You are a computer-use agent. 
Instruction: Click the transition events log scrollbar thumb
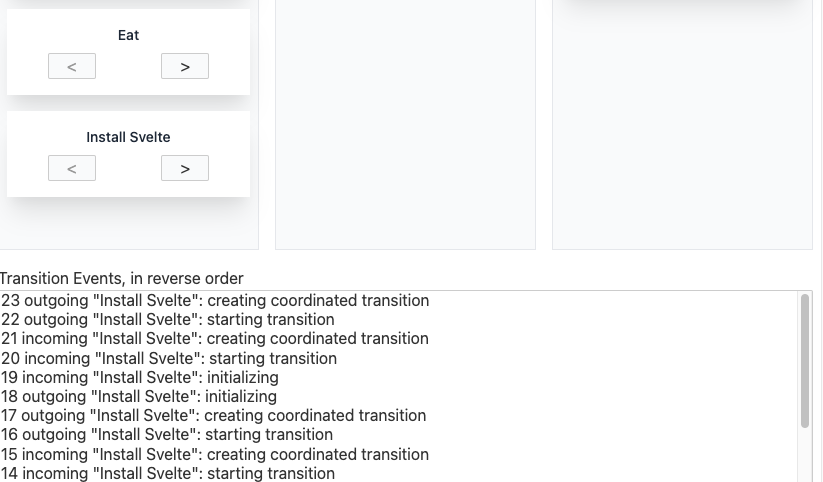click(805, 360)
